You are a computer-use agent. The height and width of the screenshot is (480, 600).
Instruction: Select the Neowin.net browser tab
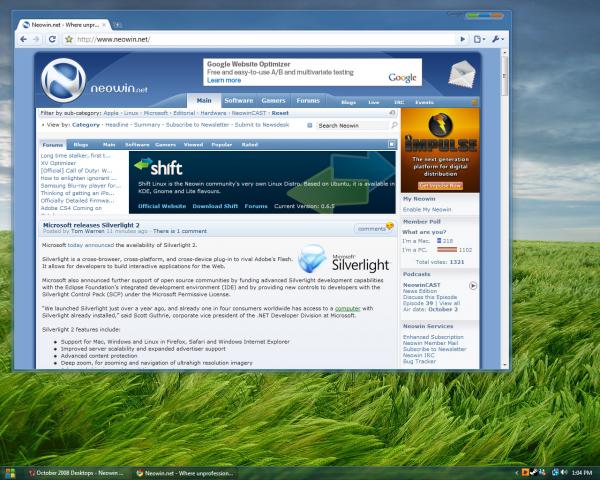point(63,25)
